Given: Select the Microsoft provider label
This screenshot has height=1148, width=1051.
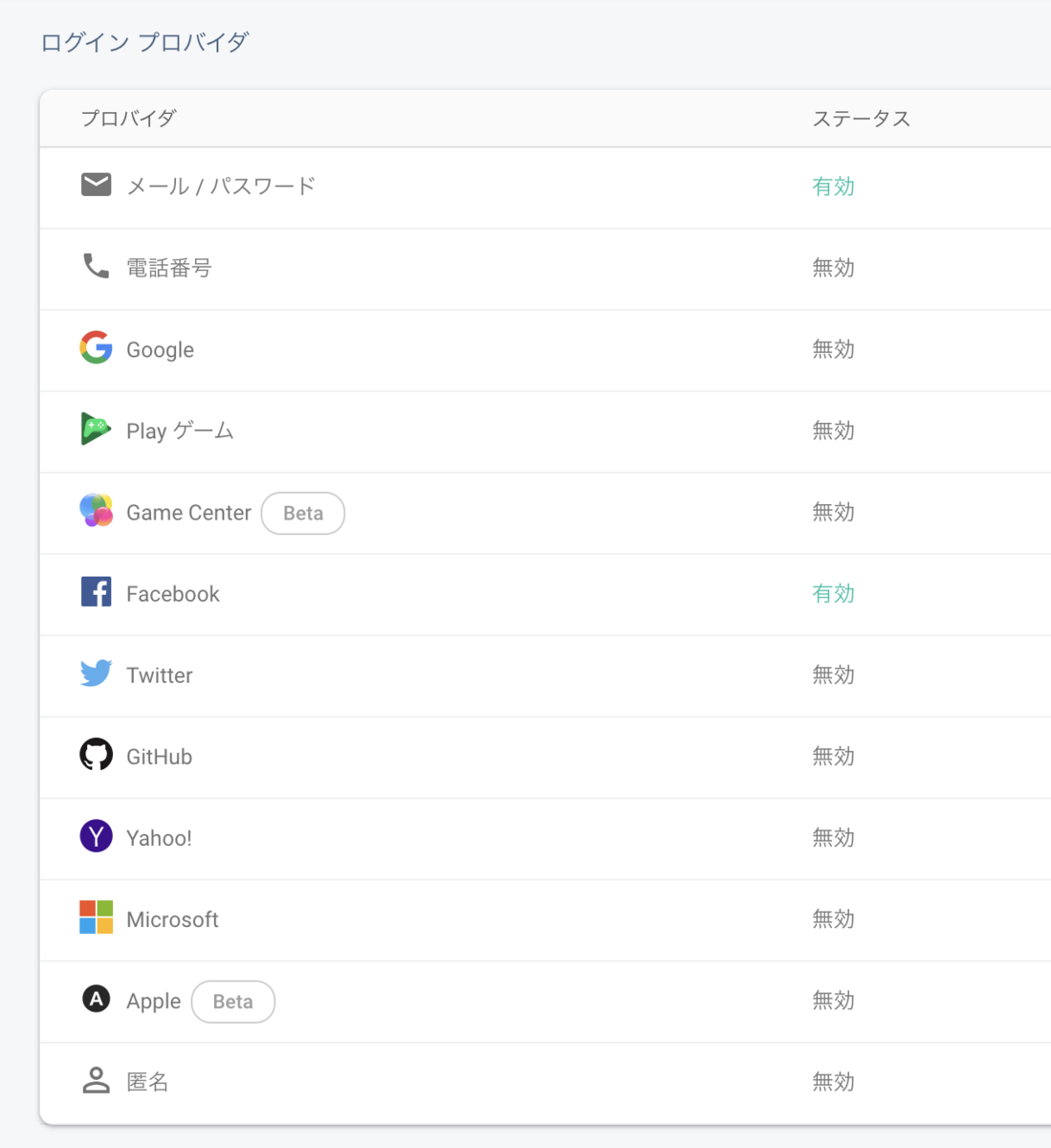Looking at the screenshot, I should tap(172, 919).
